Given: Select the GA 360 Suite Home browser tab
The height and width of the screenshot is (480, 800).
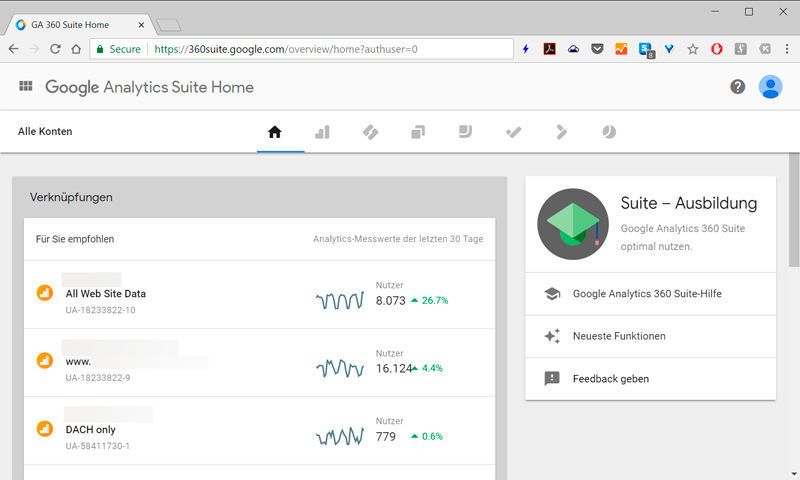Looking at the screenshot, I should coord(79,24).
